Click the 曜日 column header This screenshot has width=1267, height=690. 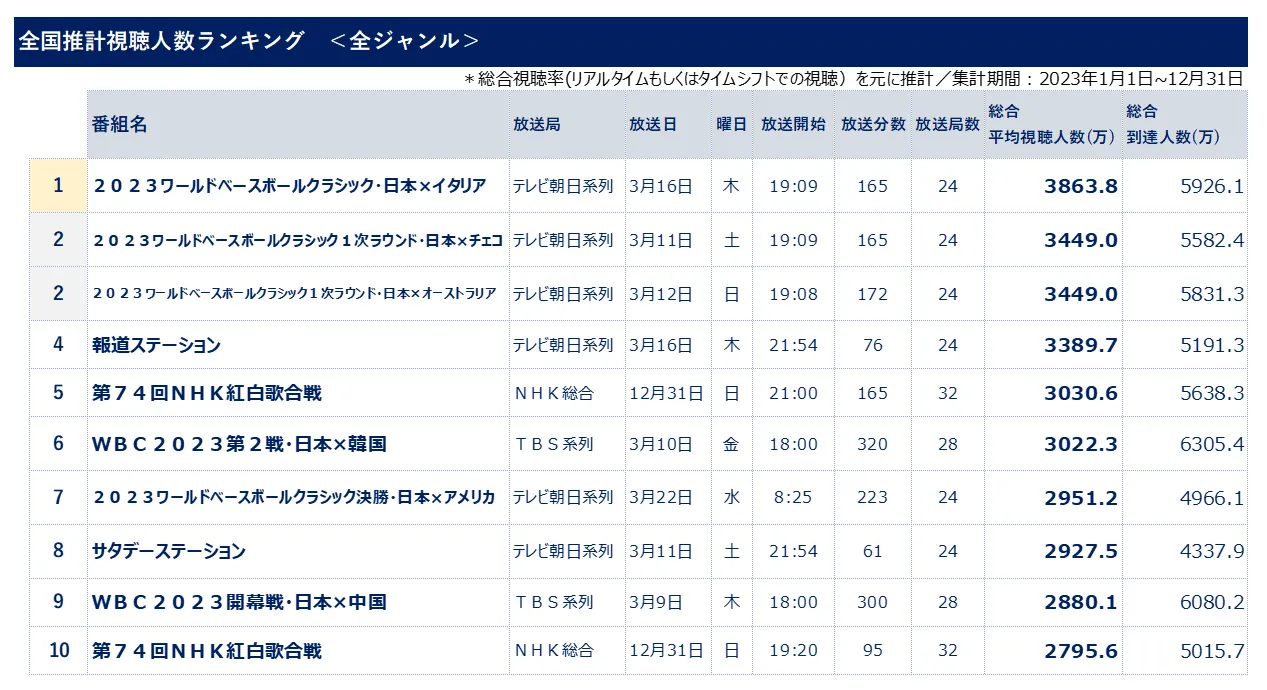tap(731, 125)
